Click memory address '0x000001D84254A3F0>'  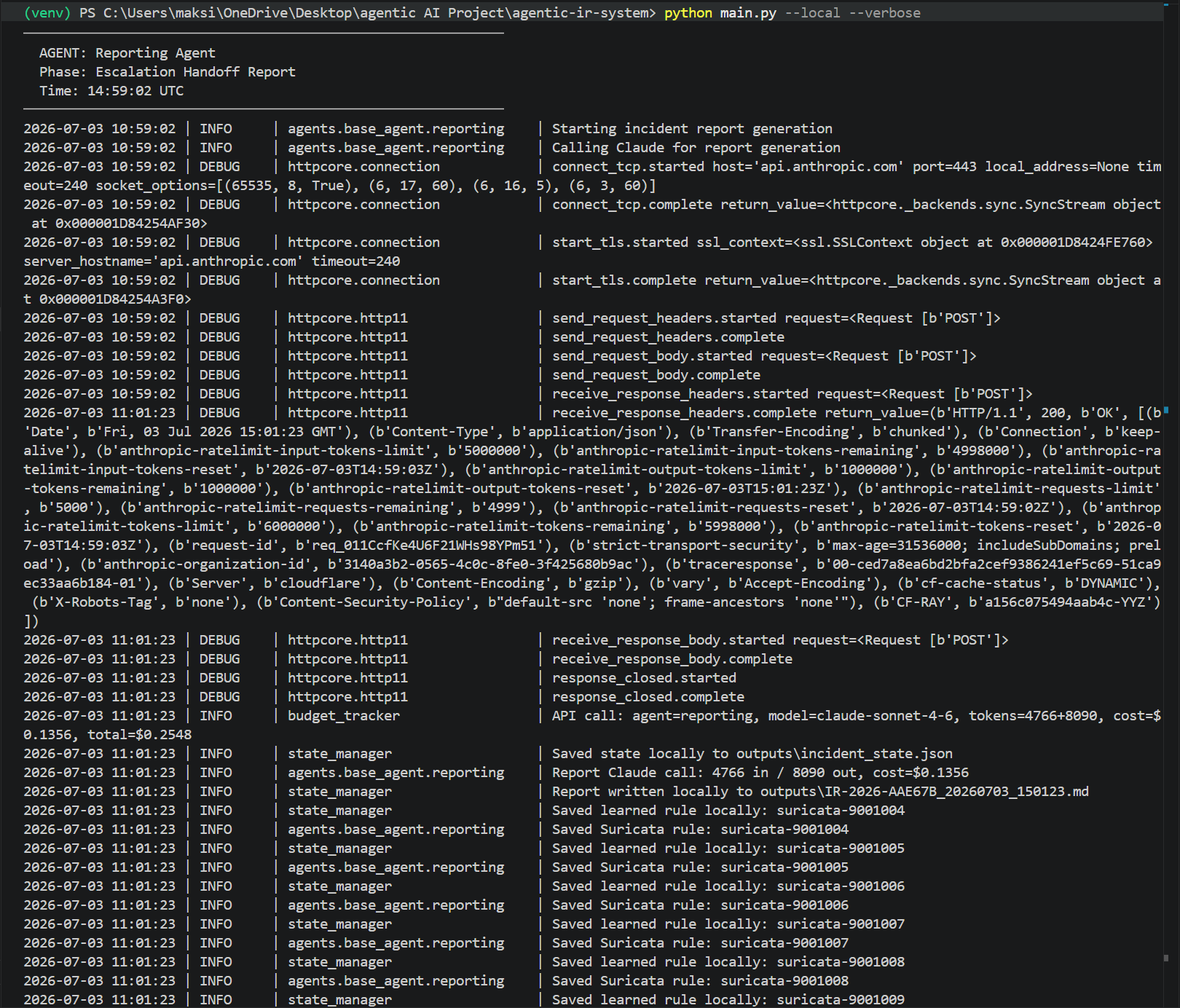116,299
